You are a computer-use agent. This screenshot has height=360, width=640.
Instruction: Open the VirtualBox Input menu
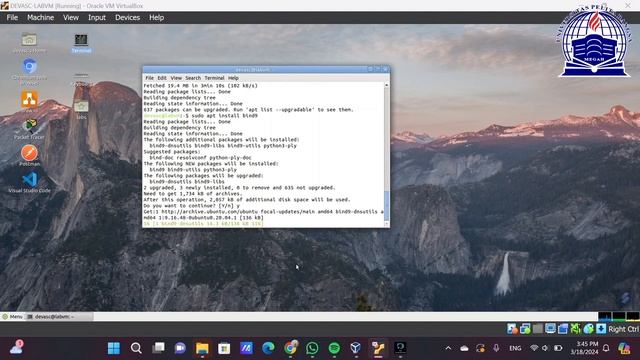[x=97, y=18]
